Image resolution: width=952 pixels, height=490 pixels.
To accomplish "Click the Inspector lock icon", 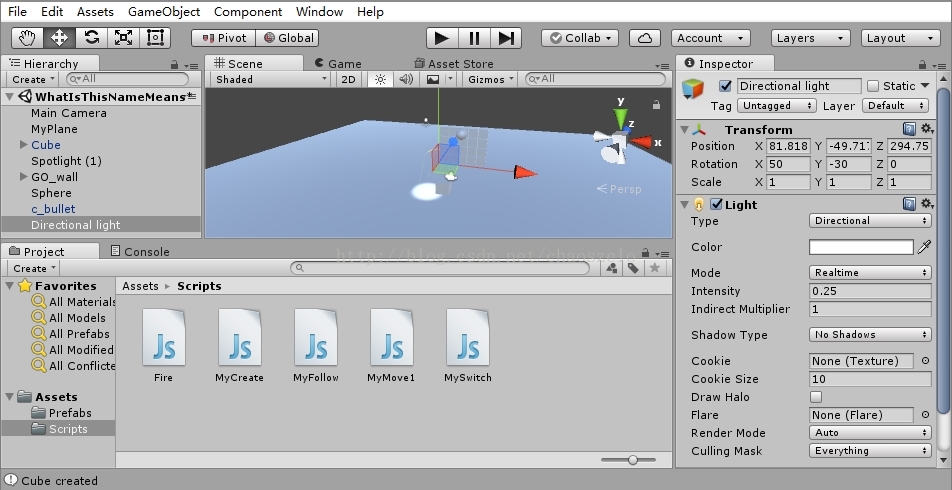I will click(x=922, y=64).
